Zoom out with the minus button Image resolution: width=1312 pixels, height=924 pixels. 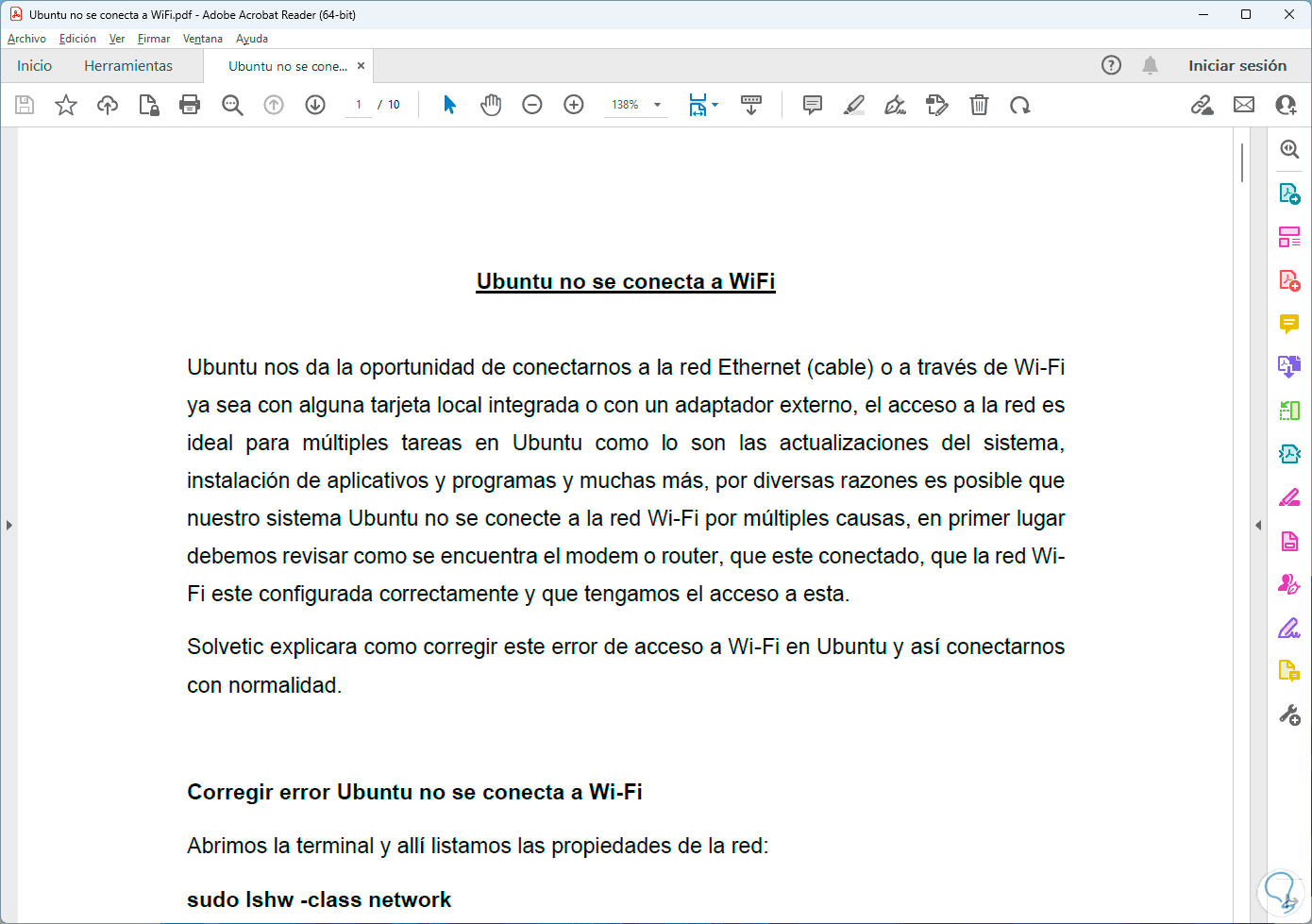[x=532, y=105]
